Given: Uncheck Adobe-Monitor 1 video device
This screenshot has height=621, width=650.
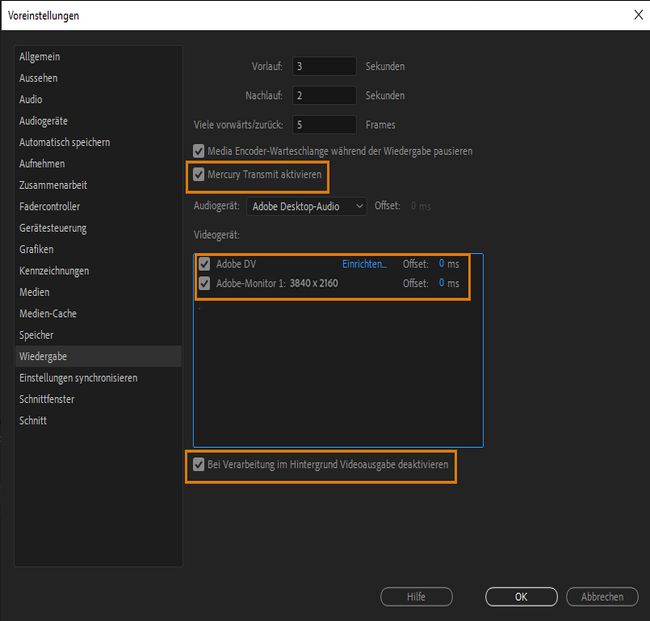Looking at the screenshot, I should 204,284.
